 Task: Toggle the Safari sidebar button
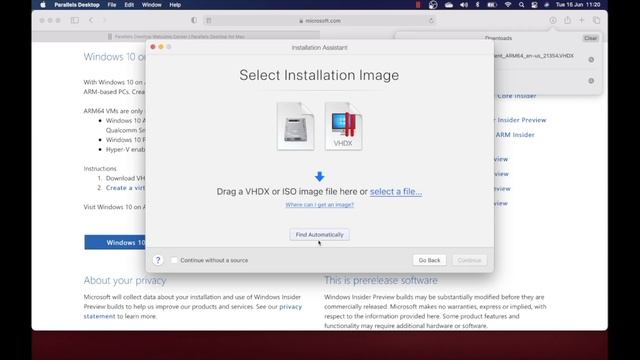(x=75, y=20)
